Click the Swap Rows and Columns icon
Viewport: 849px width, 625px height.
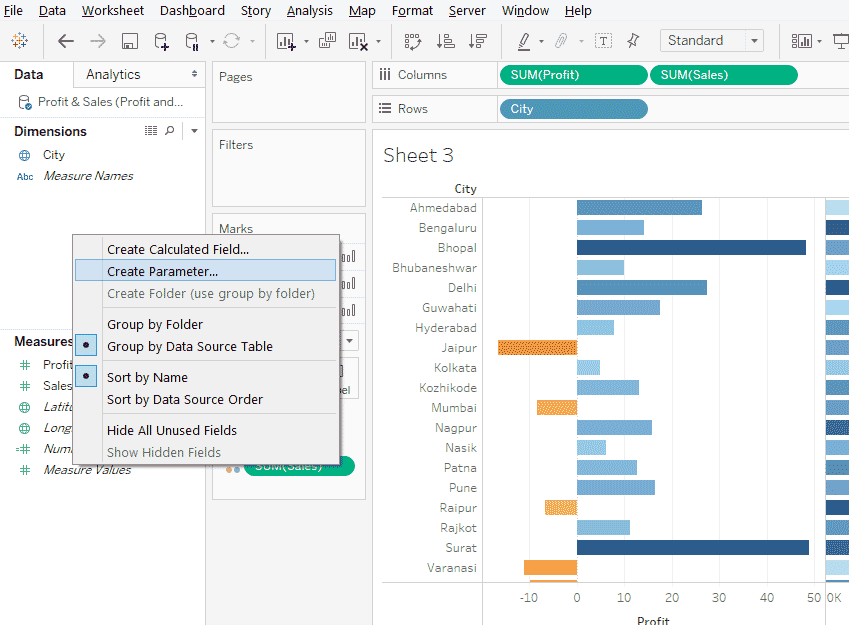click(x=412, y=40)
